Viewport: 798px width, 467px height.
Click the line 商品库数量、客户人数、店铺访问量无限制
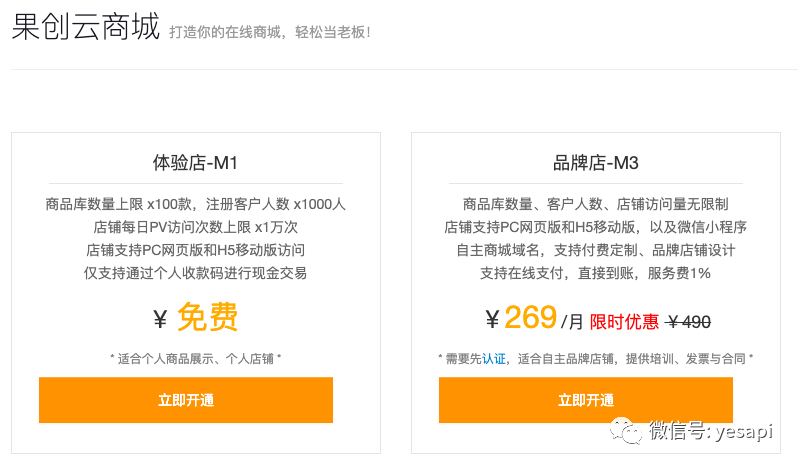(x=595, y=204)
